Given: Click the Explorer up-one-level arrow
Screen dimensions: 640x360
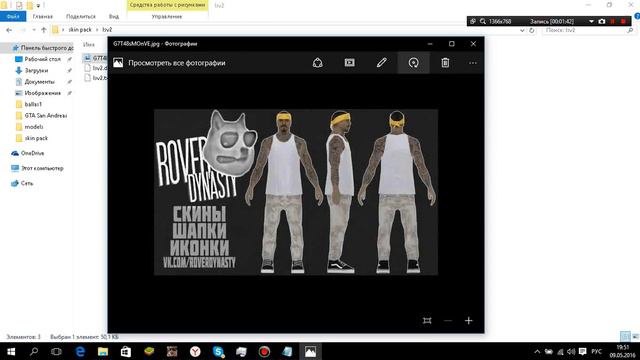Looking at the screenshot, I should [x=44, y=30].
